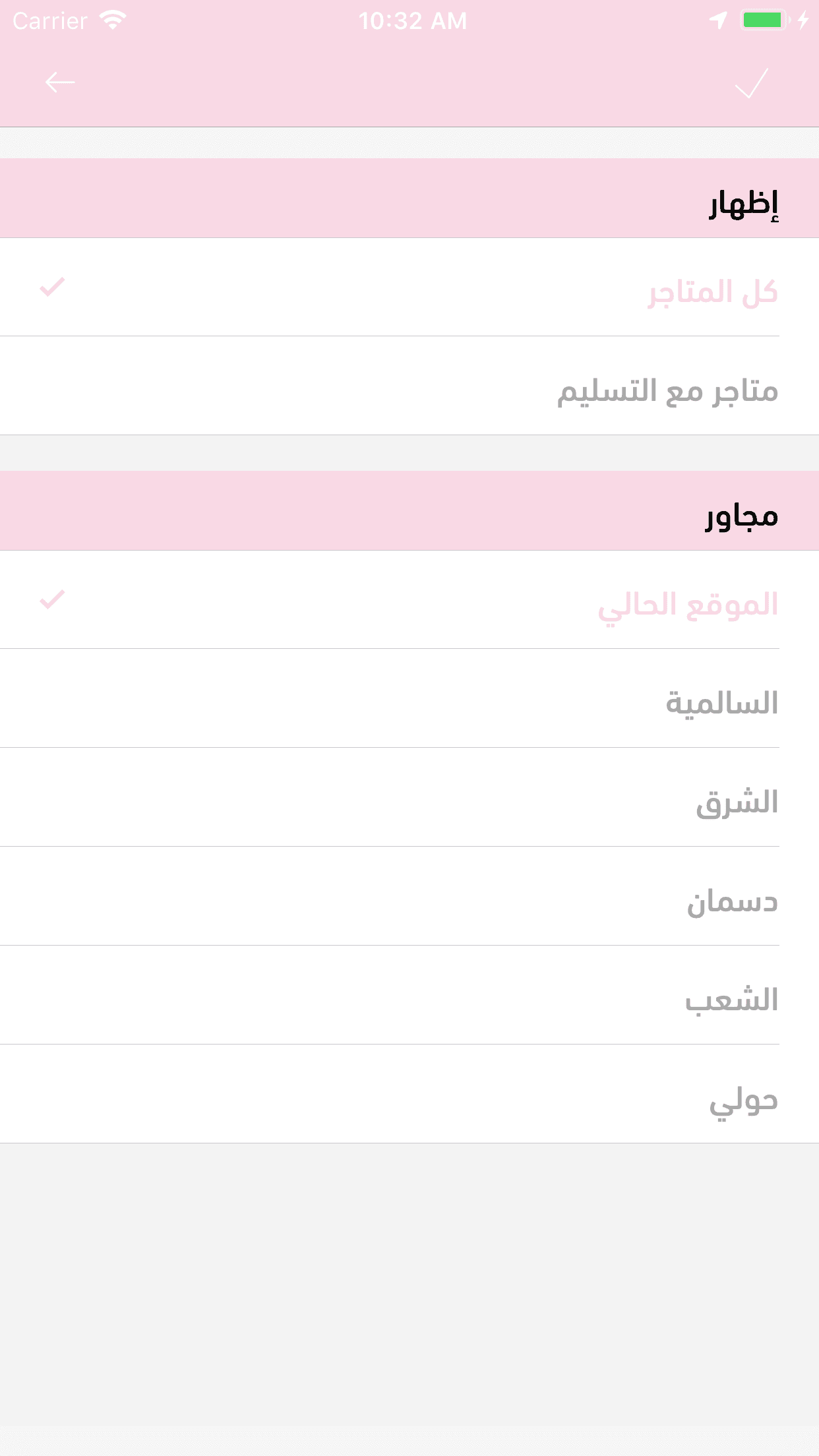Tap the pink checkmark beside كل المتاجر
Viewport: 819px width, 1456px height.
[52, 287]
